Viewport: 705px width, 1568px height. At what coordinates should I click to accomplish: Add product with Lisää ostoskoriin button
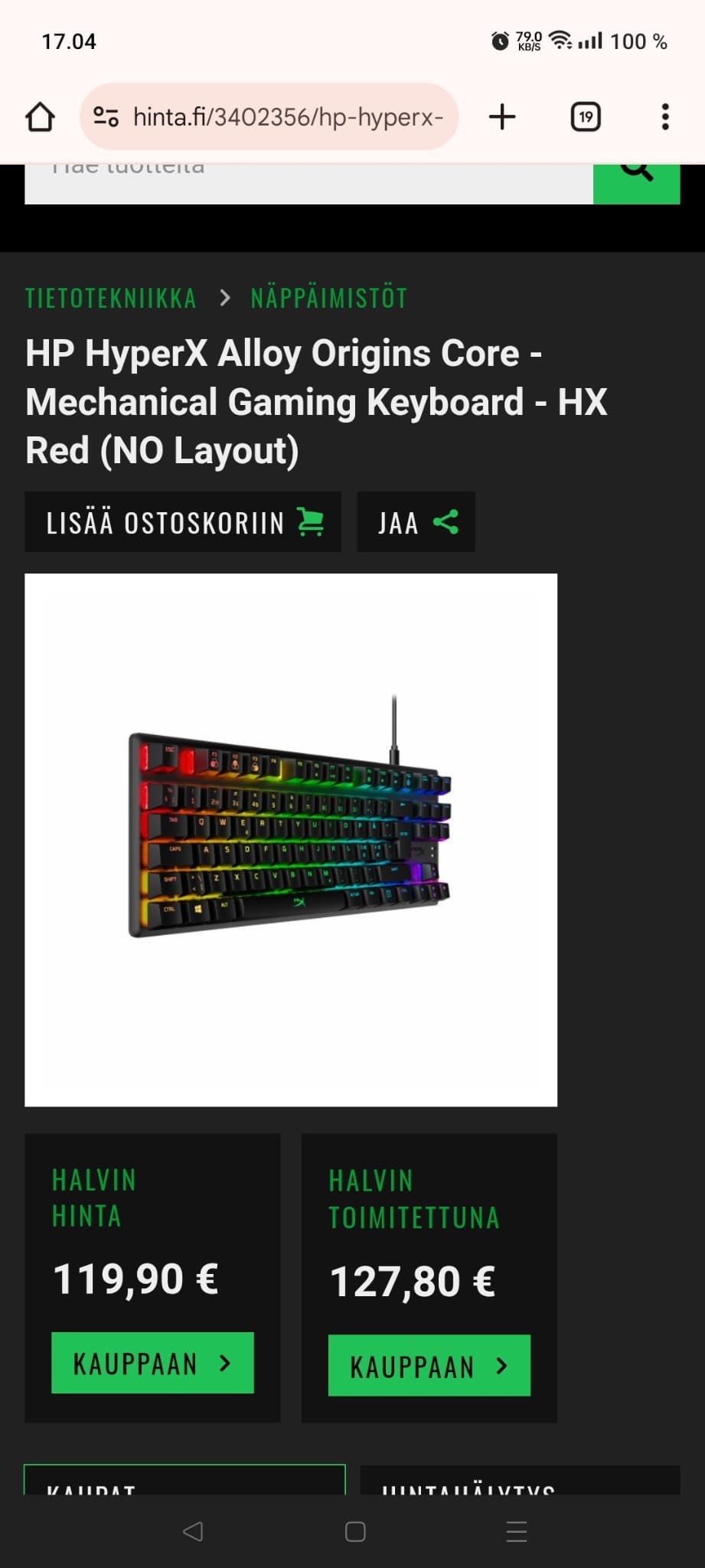pyautogui.click(x=183, y=522)
